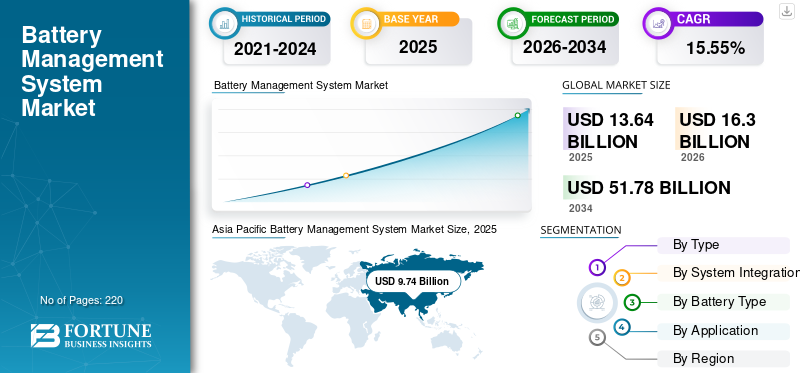Click the Historical Period bar chart icon
The height and width of the screenshot is (373, 800).
[224, 22]
